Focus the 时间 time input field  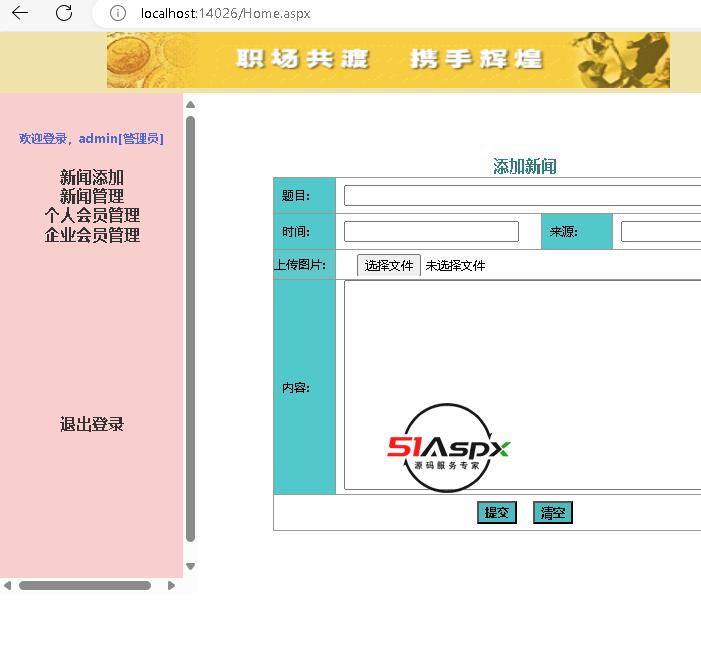pyautogui.click(x=431, y=232)
